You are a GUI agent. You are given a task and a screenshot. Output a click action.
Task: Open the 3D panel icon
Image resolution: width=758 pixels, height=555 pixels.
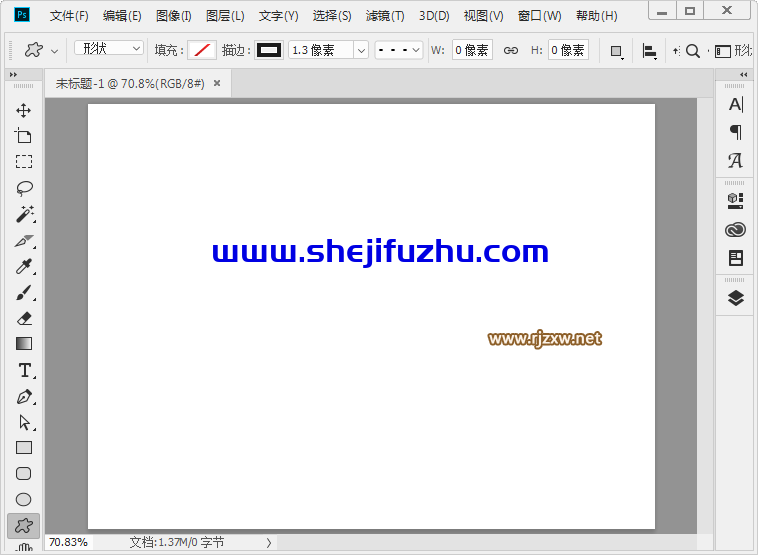coord(736,201)
